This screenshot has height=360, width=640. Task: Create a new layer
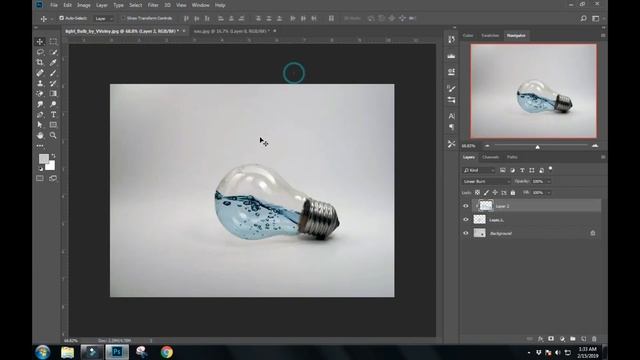(x=584, y=339)
